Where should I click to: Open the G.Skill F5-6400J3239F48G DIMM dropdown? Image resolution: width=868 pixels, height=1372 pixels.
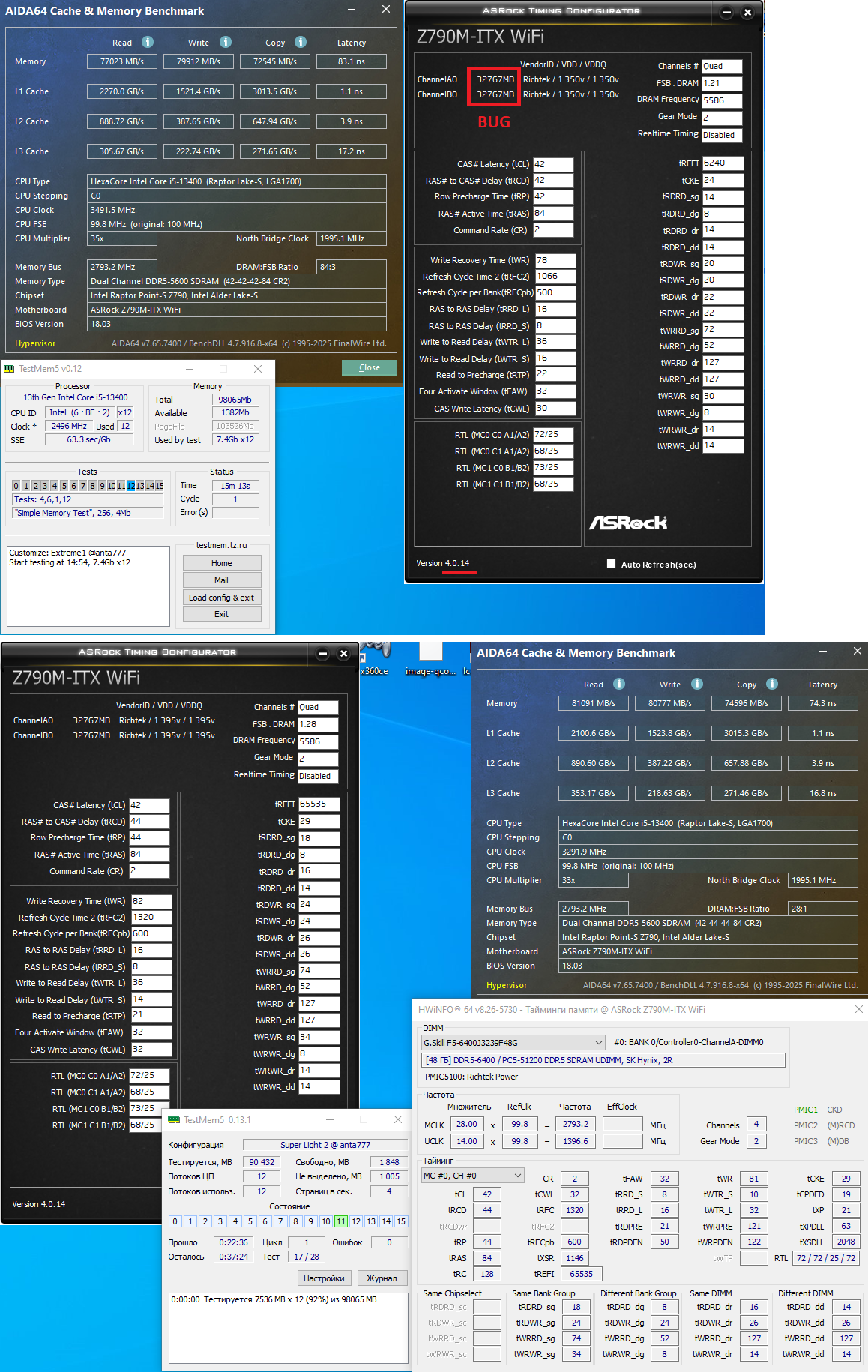coord(513,1042)
